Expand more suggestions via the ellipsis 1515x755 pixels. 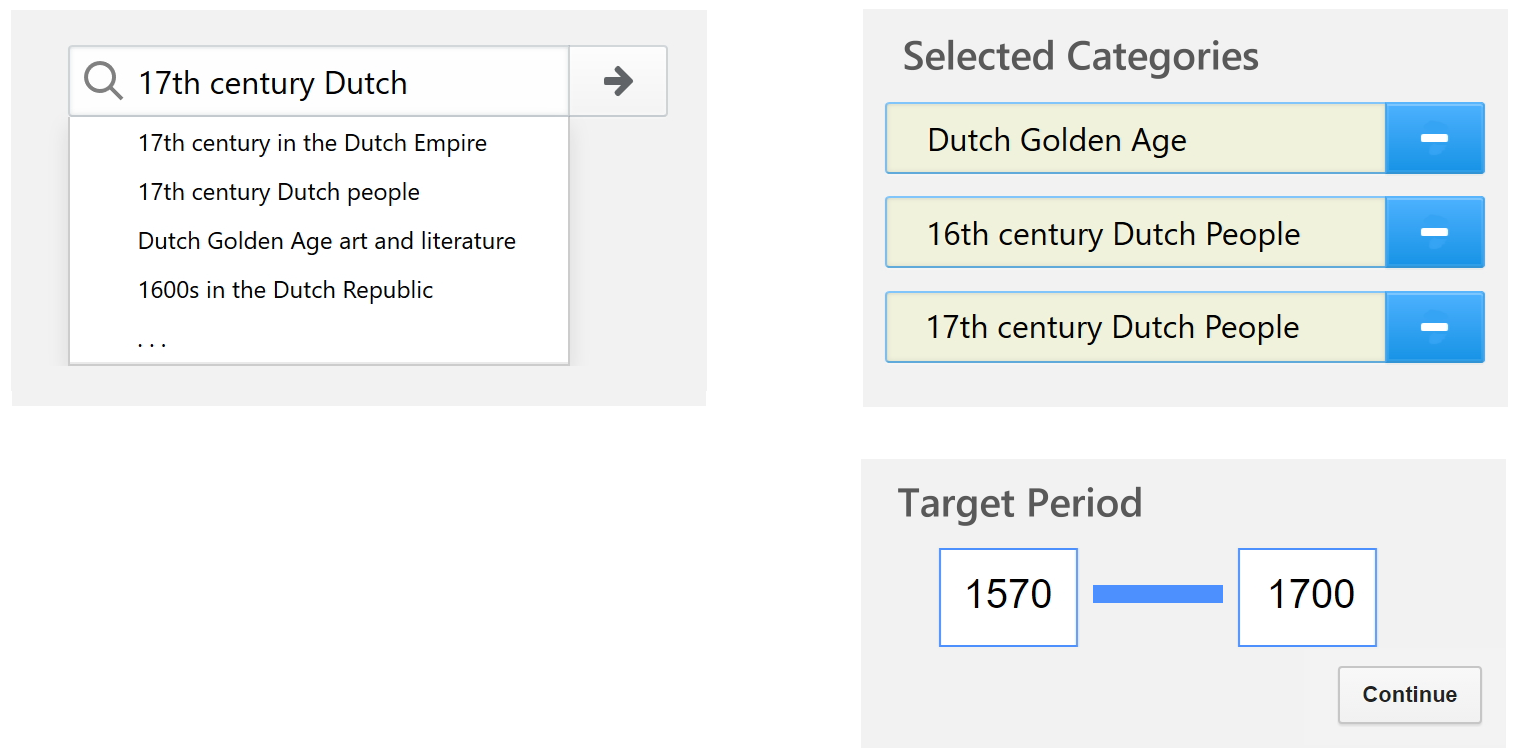click(x=152, y=343)
